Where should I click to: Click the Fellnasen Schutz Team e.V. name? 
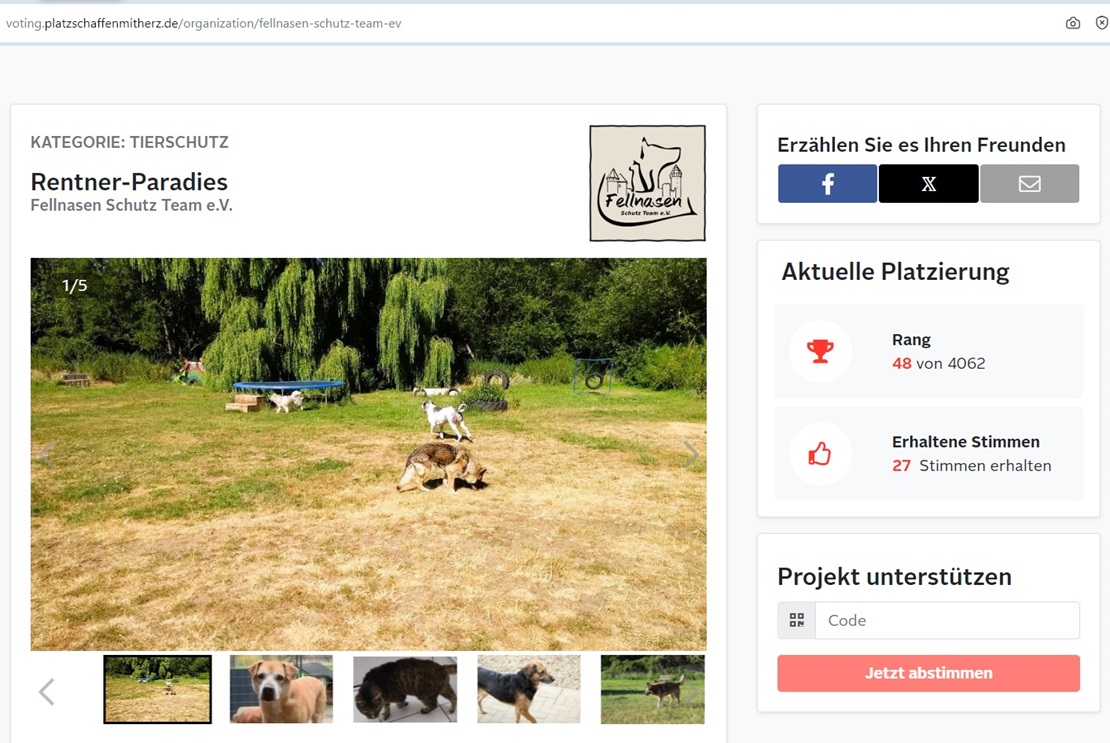[132, 205]
